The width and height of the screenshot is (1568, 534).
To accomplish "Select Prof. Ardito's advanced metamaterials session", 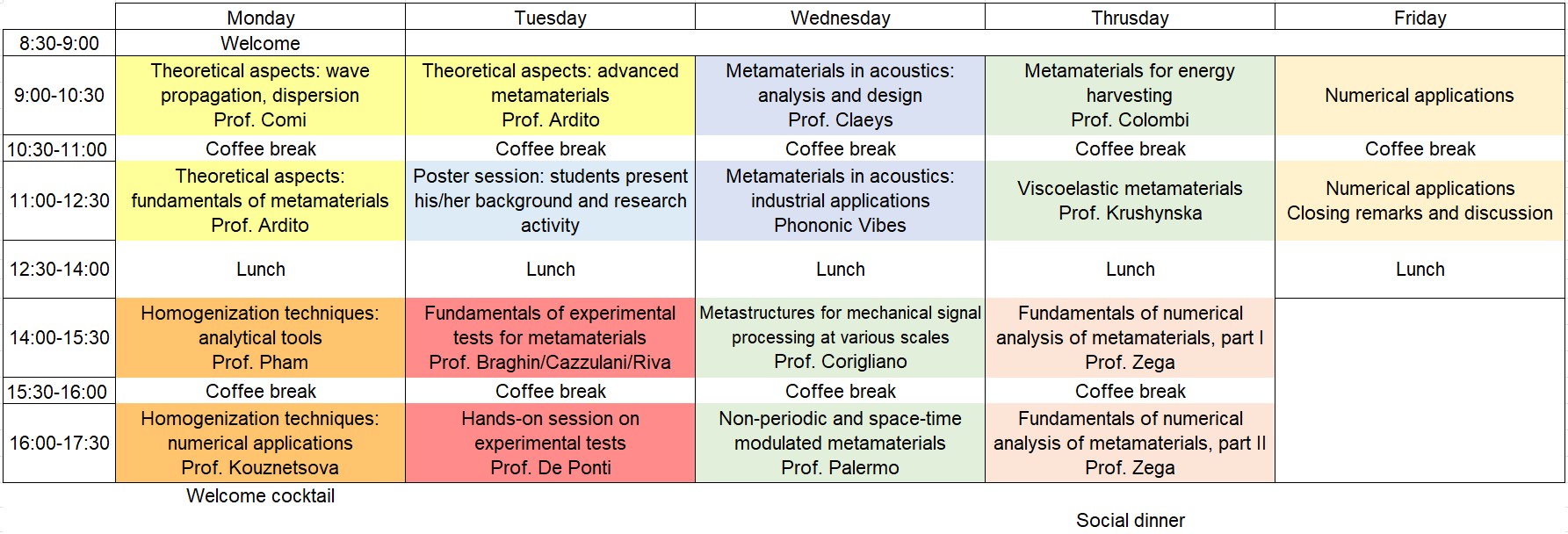I will [550, 95].
